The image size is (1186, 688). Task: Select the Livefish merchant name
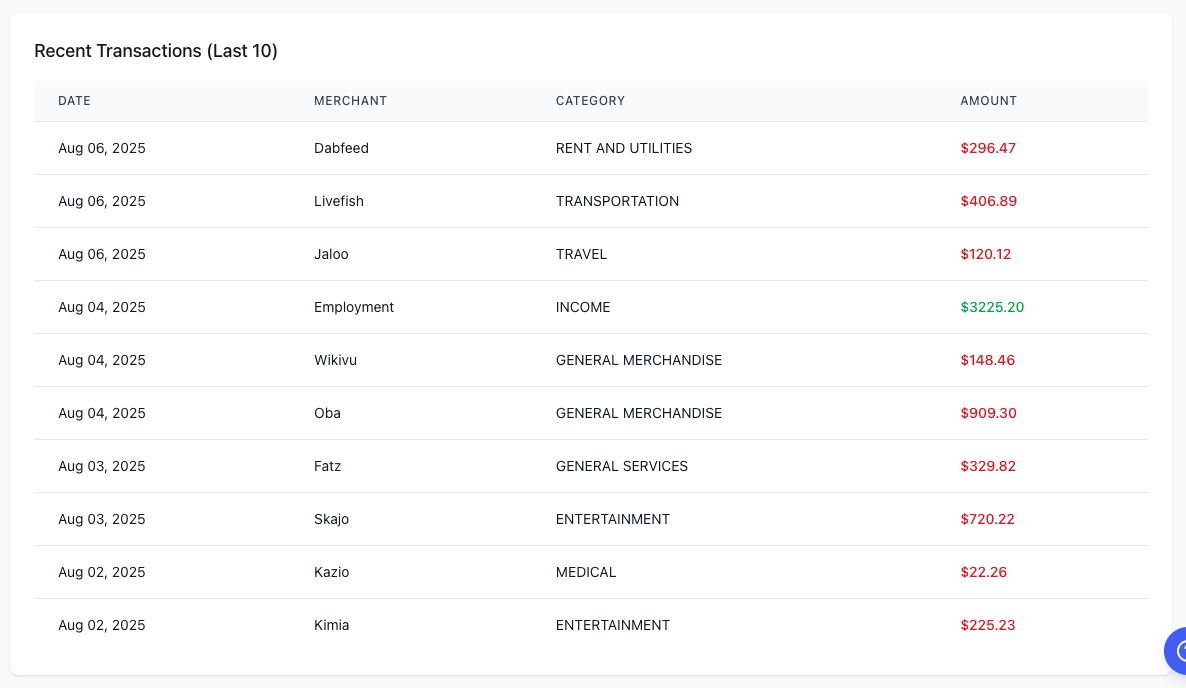339,201
